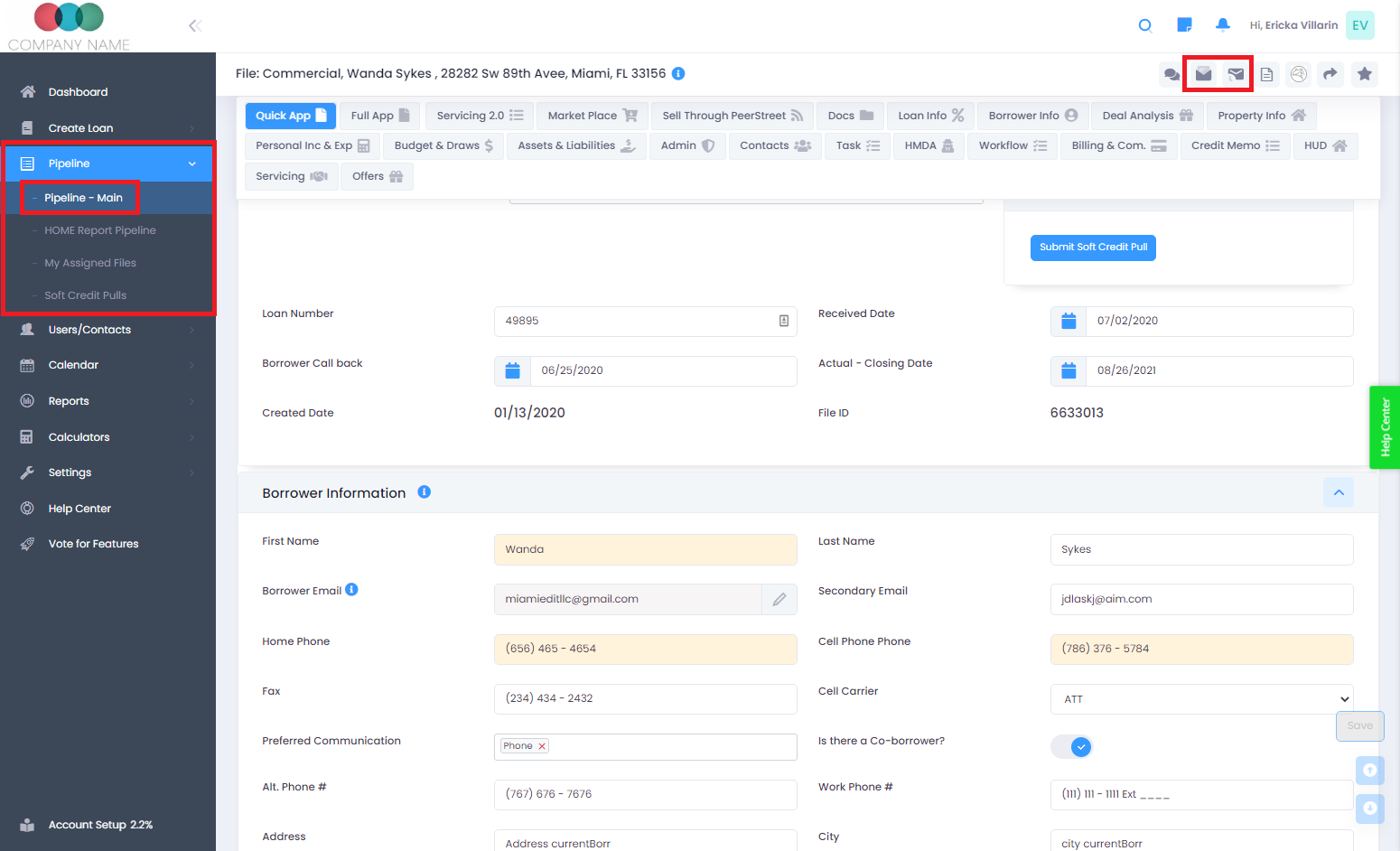The height and width of the screenshot is (851, 1400).
Task: Open Soft Credit Pulls in sidebar
Action: [86, 295]
